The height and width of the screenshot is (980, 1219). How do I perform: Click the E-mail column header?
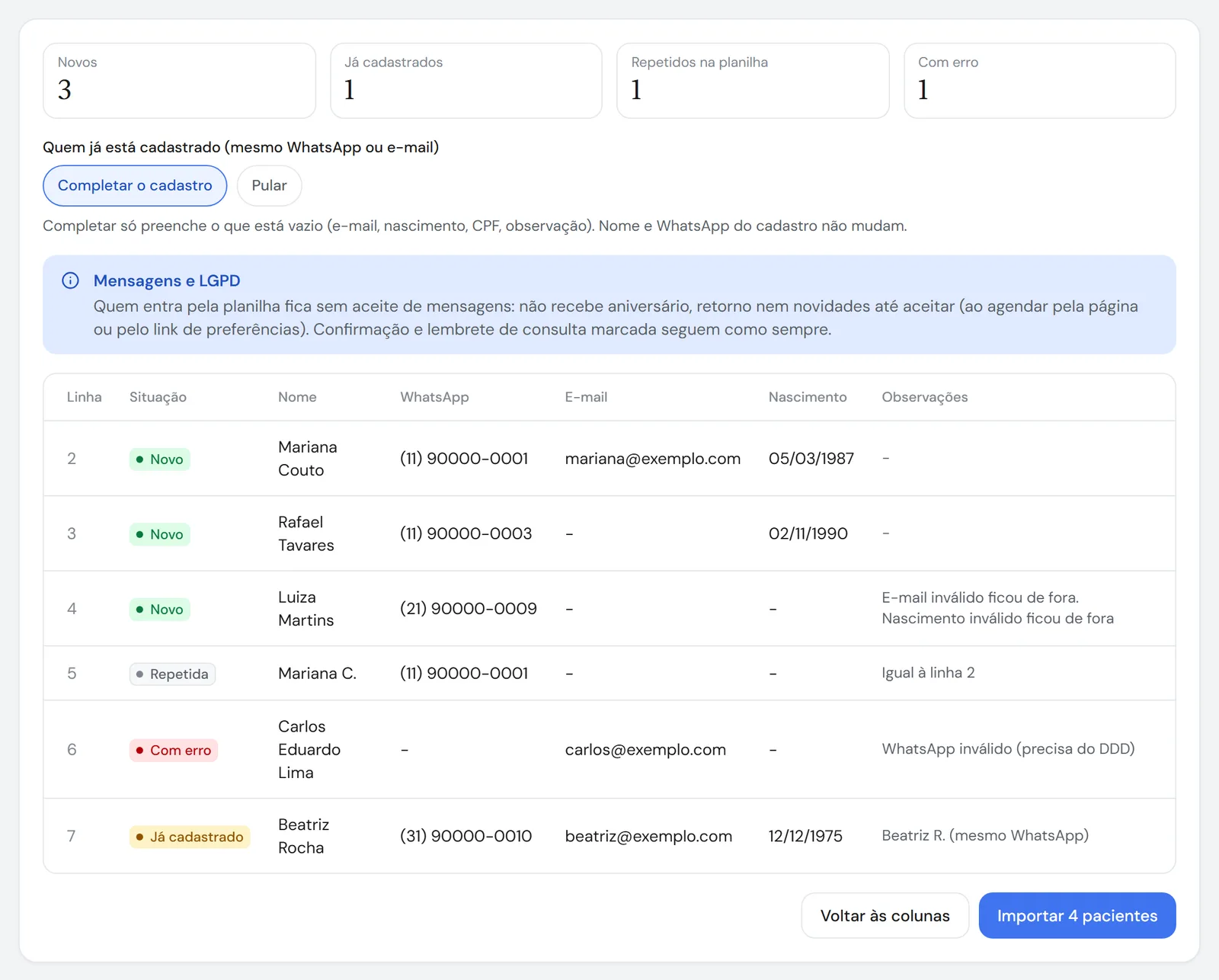(x=586, y=397)
